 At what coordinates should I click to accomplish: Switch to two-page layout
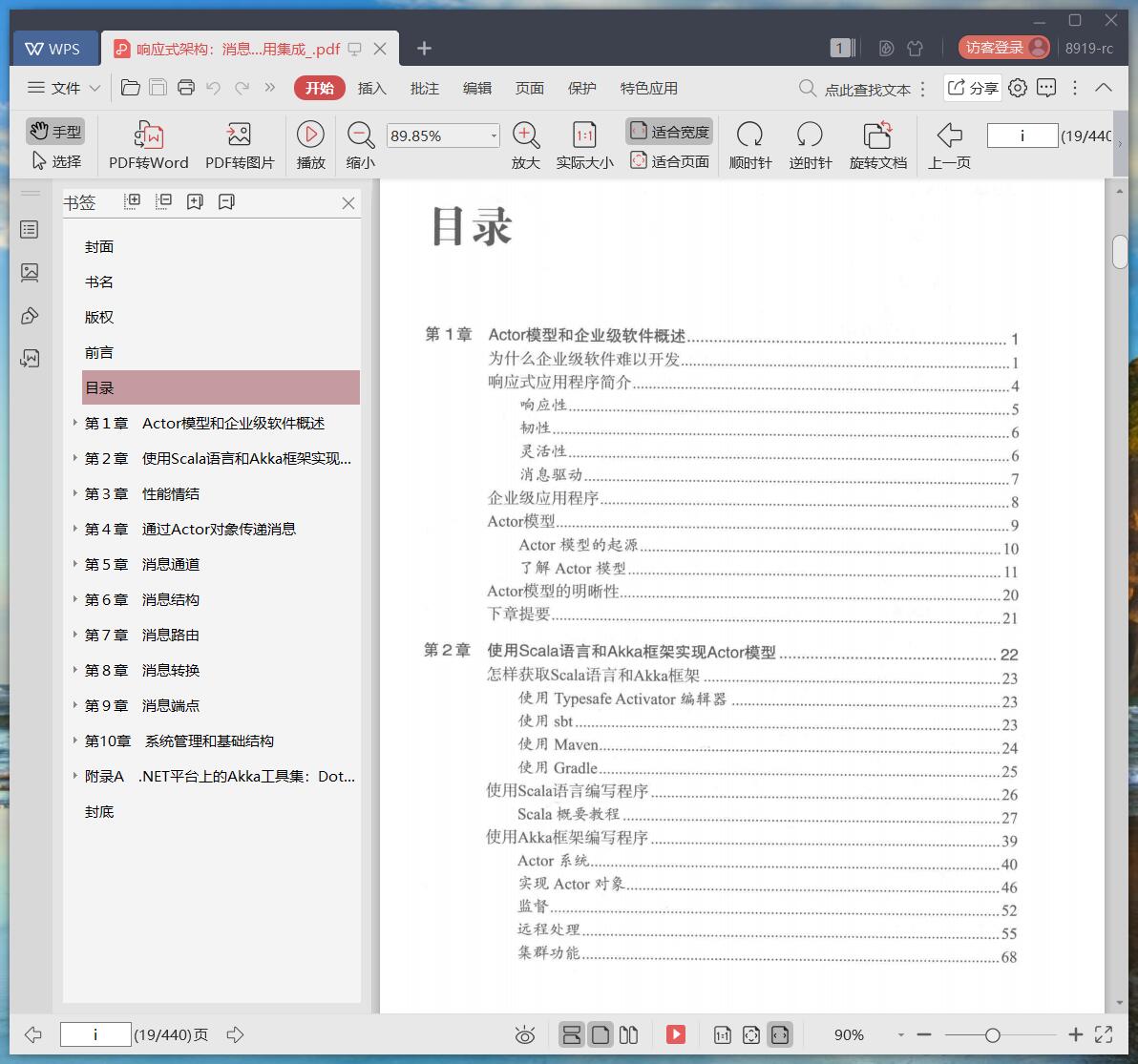(x=628, y=1035)
